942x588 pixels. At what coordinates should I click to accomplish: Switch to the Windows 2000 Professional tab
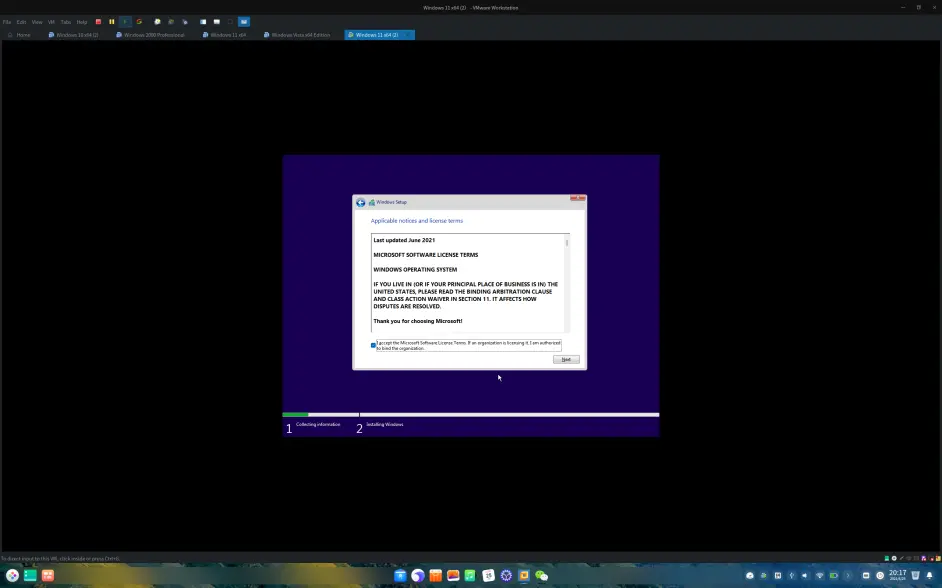click(151, 35)
